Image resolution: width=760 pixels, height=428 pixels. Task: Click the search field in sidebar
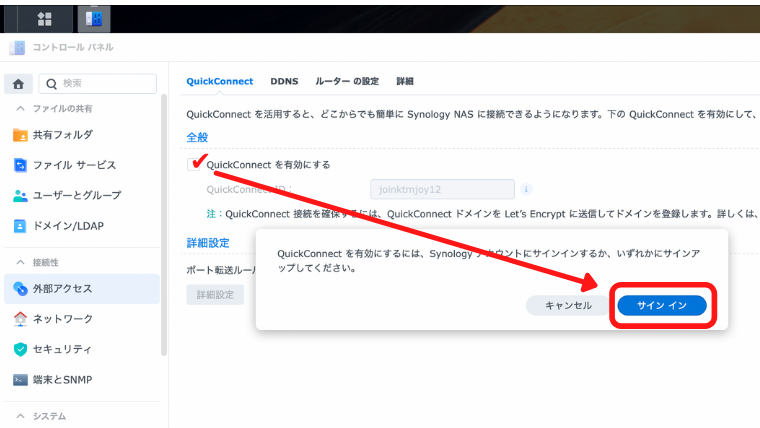click(x=97, y=83)
